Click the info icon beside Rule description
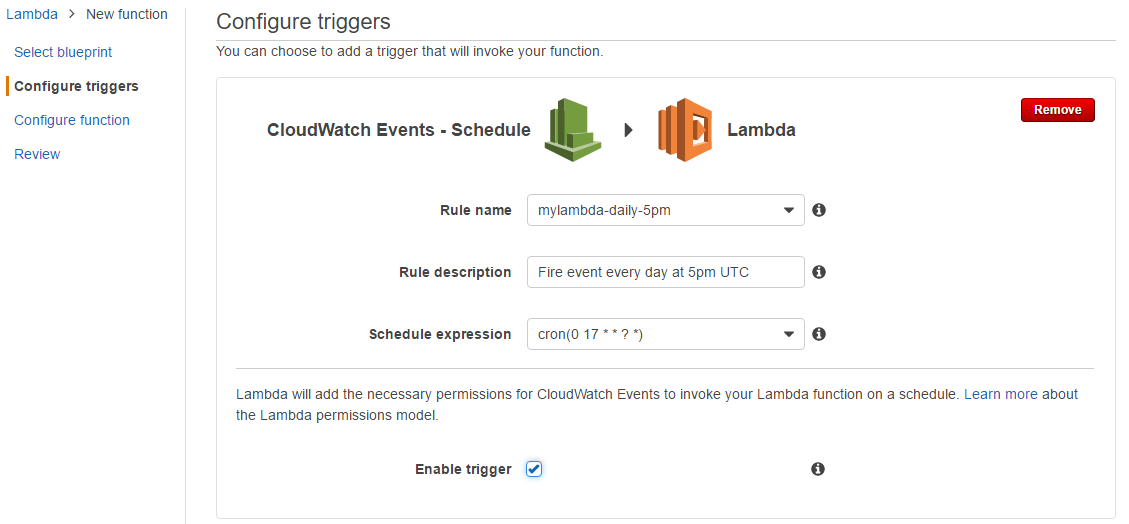The height and width of the screenshot is (524, 1129). click(x=819, y=272)
